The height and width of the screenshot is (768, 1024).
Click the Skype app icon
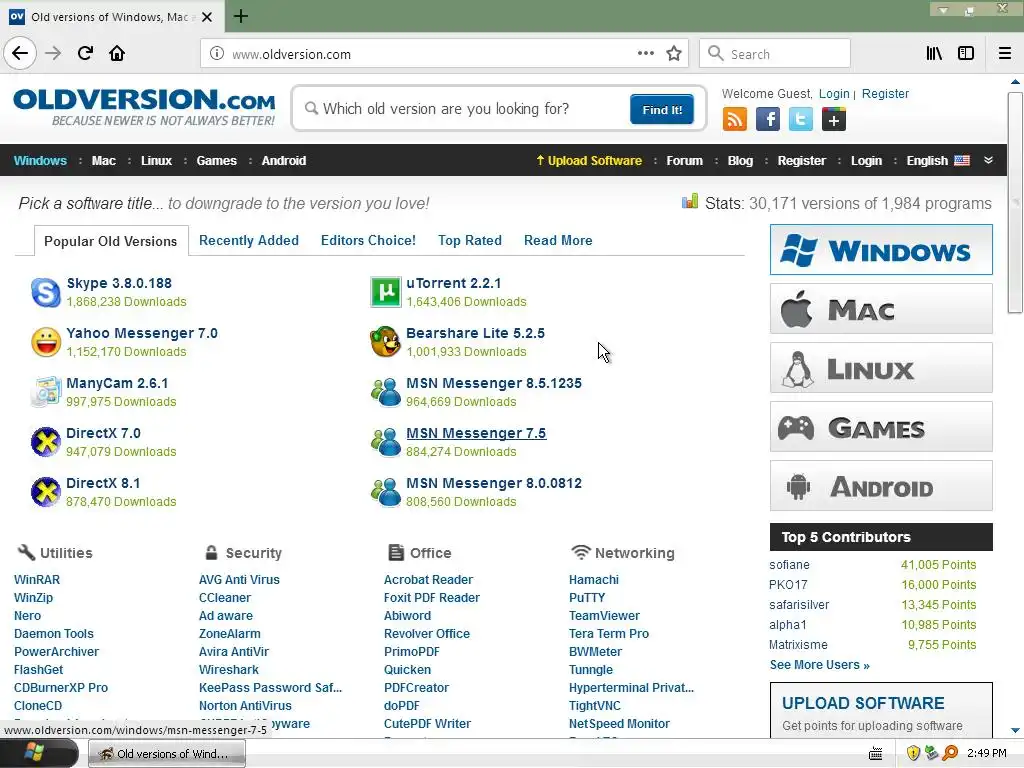pos(46,292)
